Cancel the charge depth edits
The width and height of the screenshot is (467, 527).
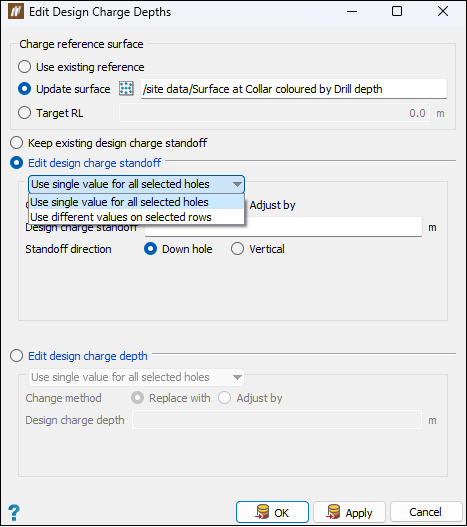(x=426, y=512)
